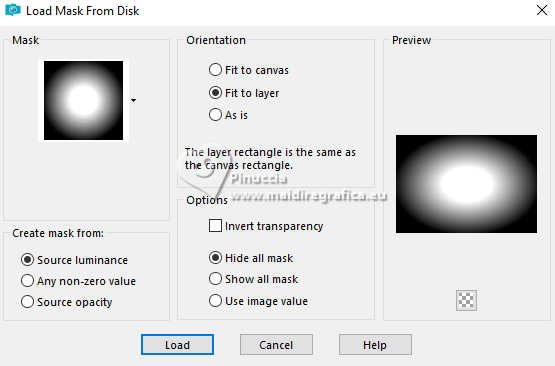The height and width of the screenshot is (366, 555).
Task: Open Help for mask loading
Action: pyautogui.click(x=375, y=345)
